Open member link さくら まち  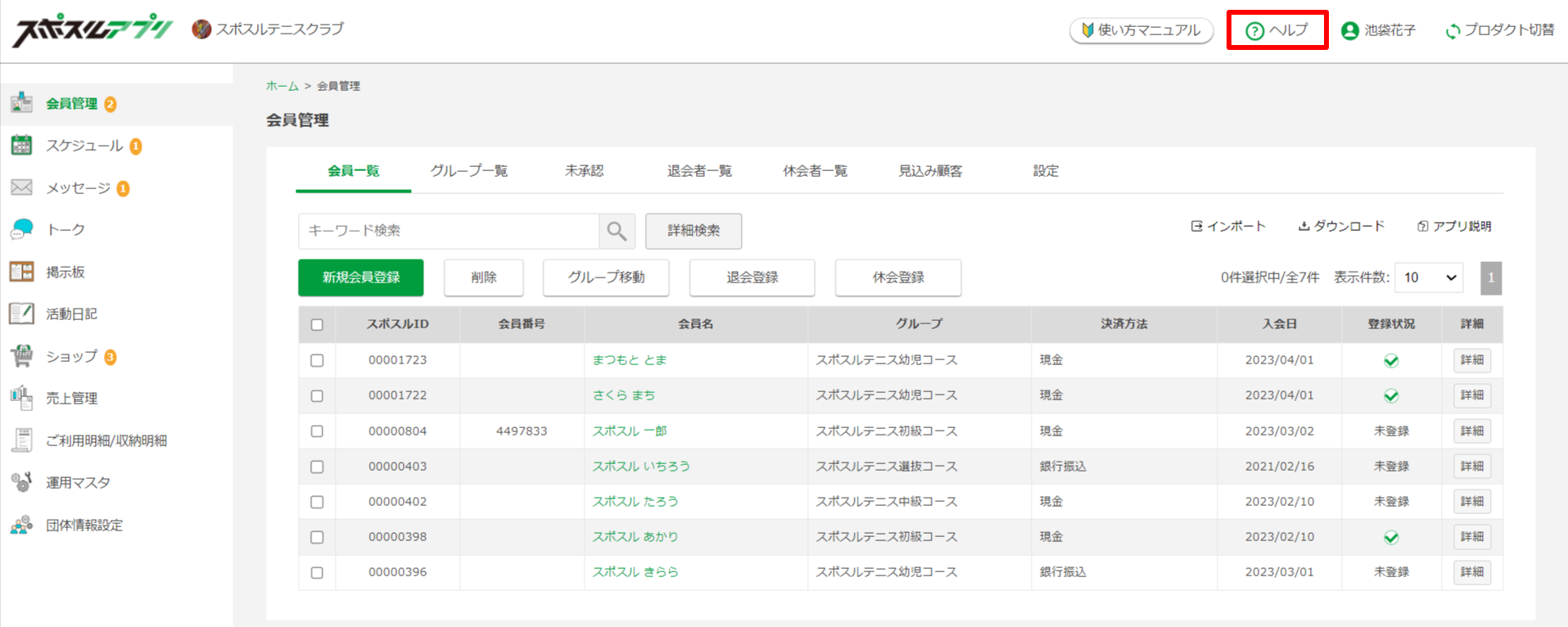[624, 395]
